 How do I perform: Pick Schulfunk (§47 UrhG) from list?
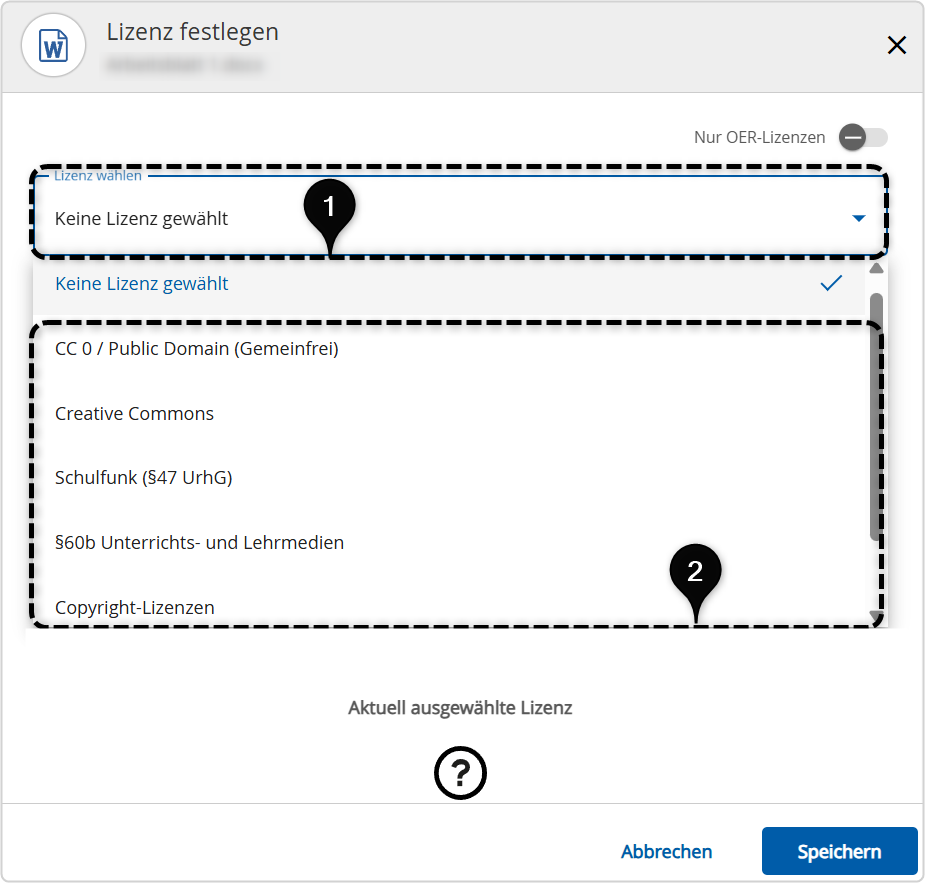pos(144,478)
